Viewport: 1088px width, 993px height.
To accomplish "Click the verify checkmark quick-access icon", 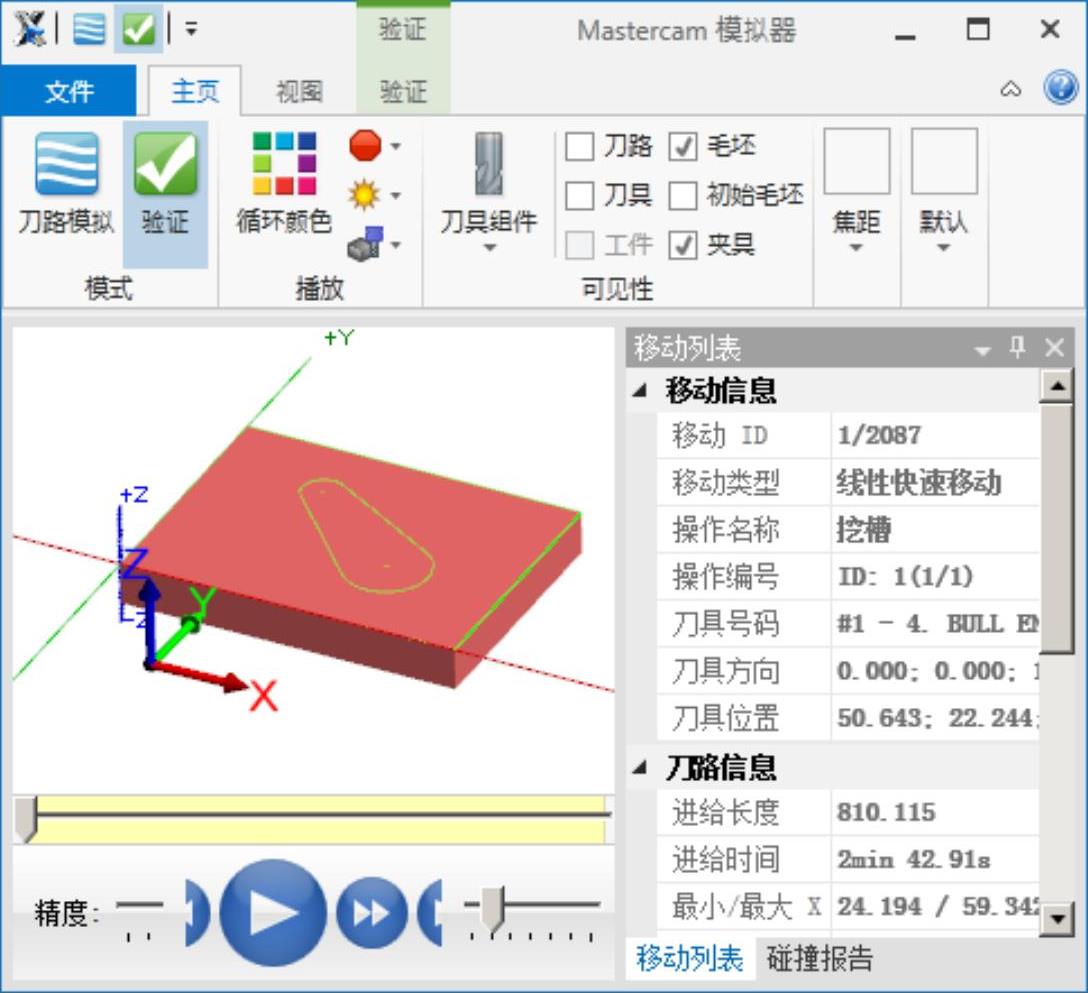I will (x=138, y=29).
